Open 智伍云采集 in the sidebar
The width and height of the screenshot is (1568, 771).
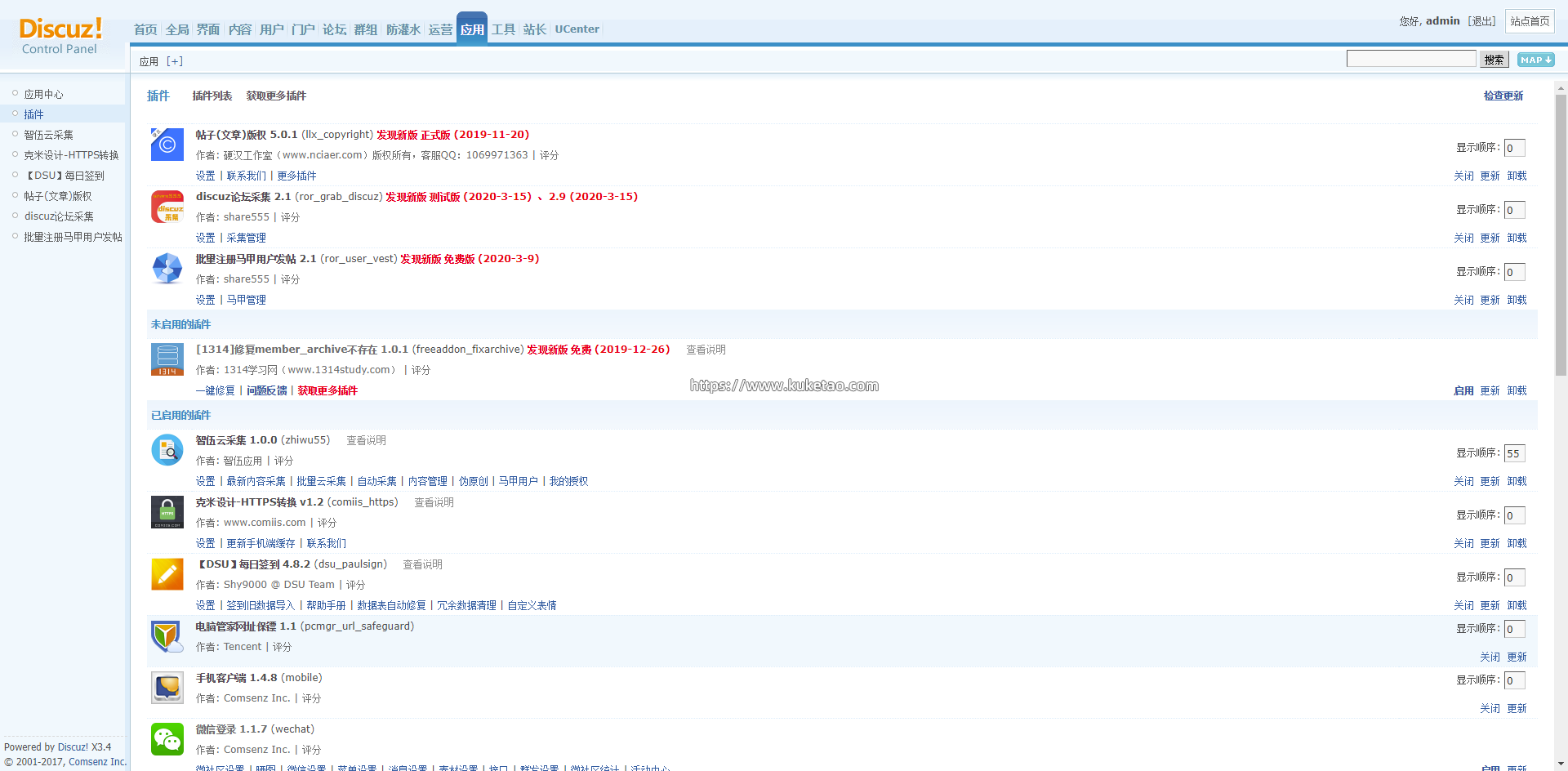click(x=49, y=135)
